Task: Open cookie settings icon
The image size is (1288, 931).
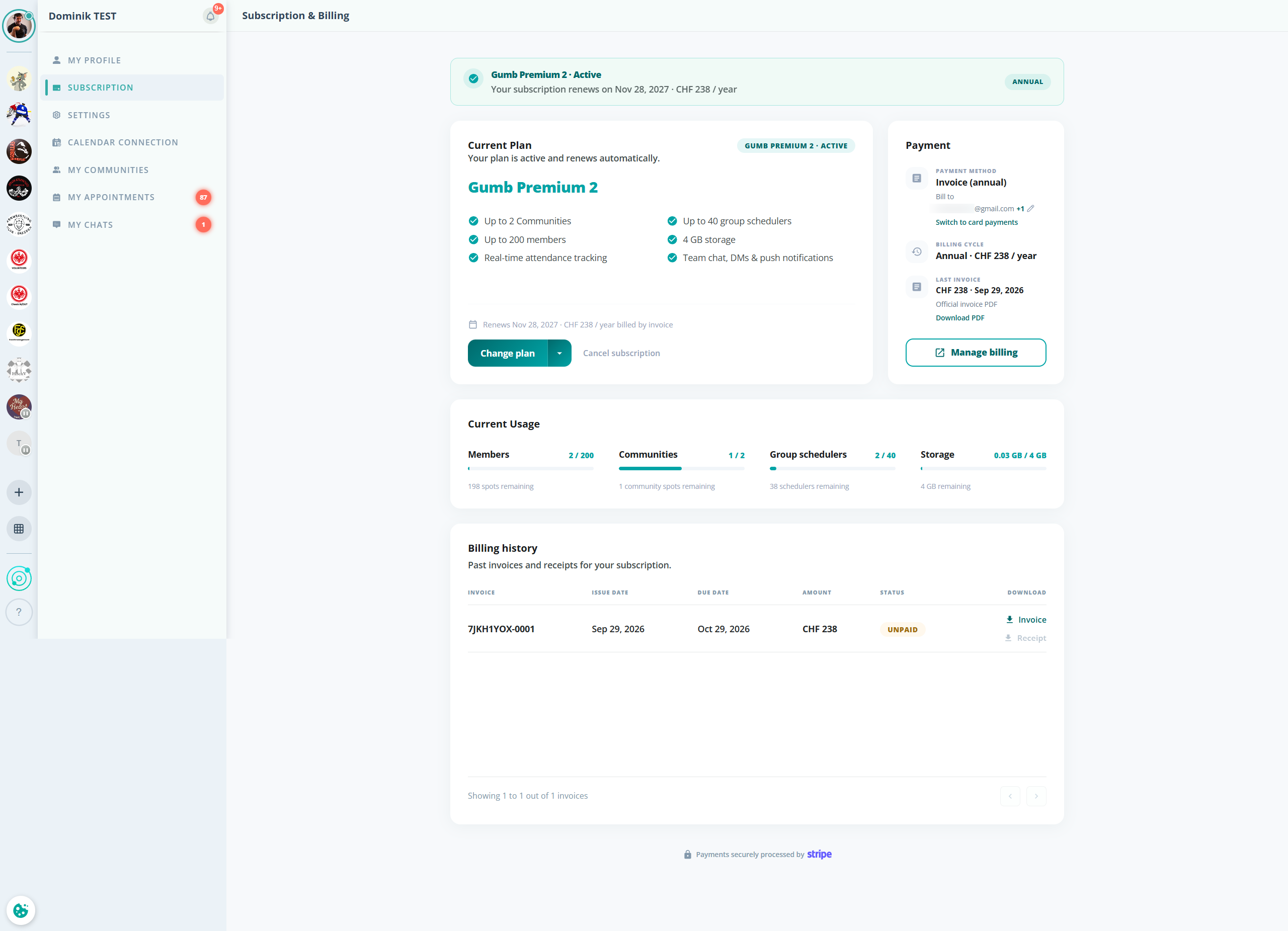Action: [21, 910]
